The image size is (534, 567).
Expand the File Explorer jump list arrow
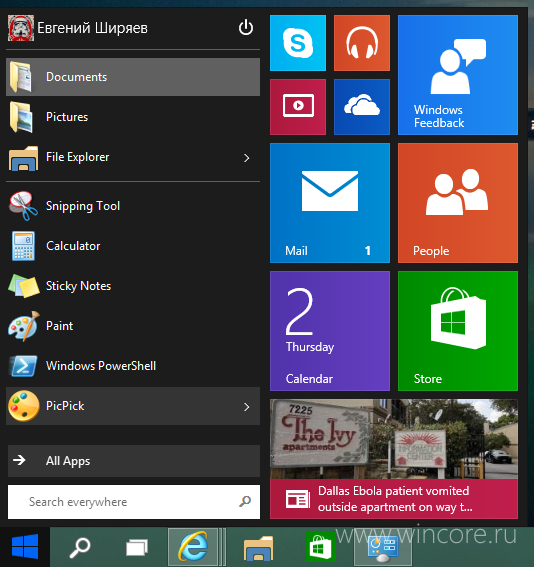247,158
